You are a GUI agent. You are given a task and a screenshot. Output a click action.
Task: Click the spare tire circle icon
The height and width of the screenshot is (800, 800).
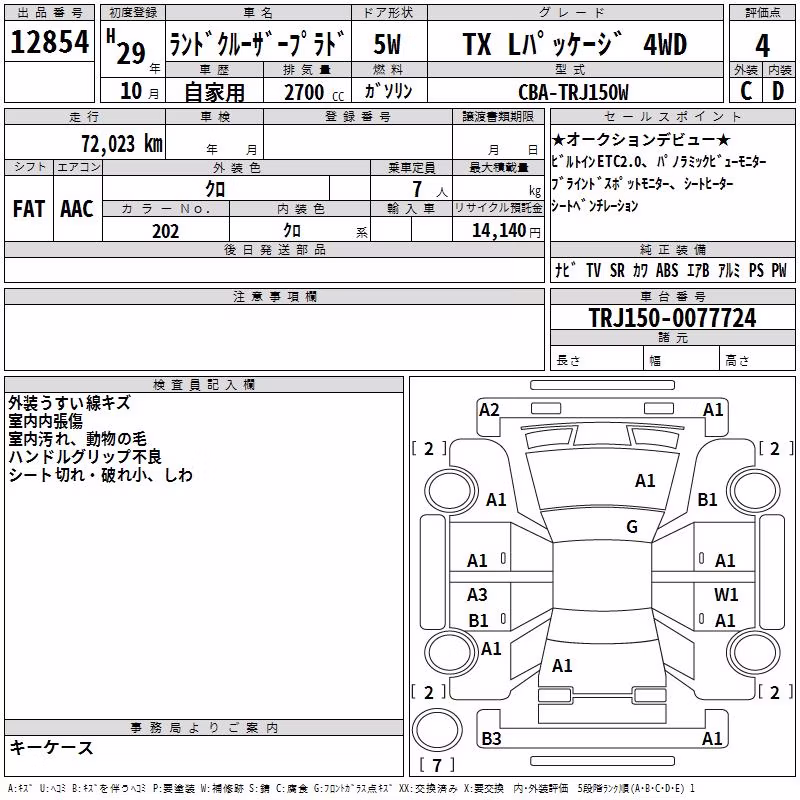pos(437,729)
